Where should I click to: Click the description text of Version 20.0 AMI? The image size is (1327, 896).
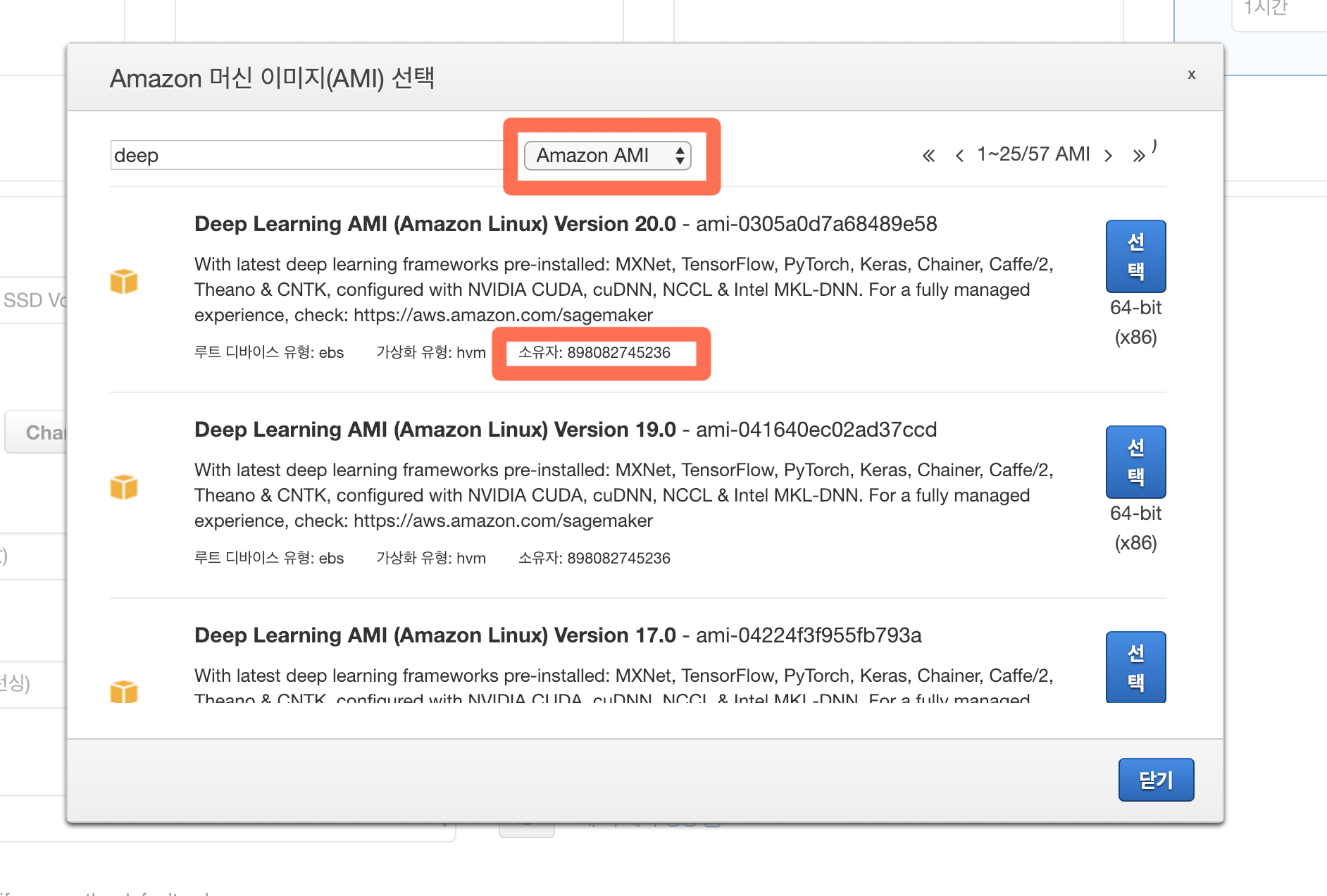(x=624, y=290)
